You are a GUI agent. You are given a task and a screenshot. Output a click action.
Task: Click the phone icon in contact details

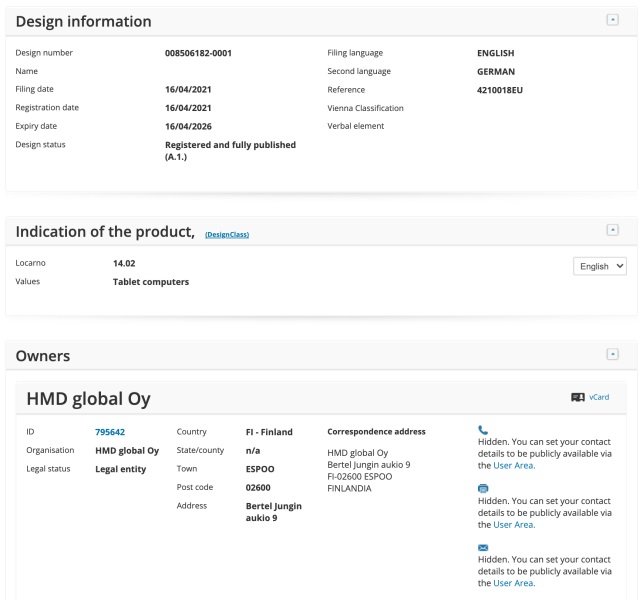tap(483, 430)
